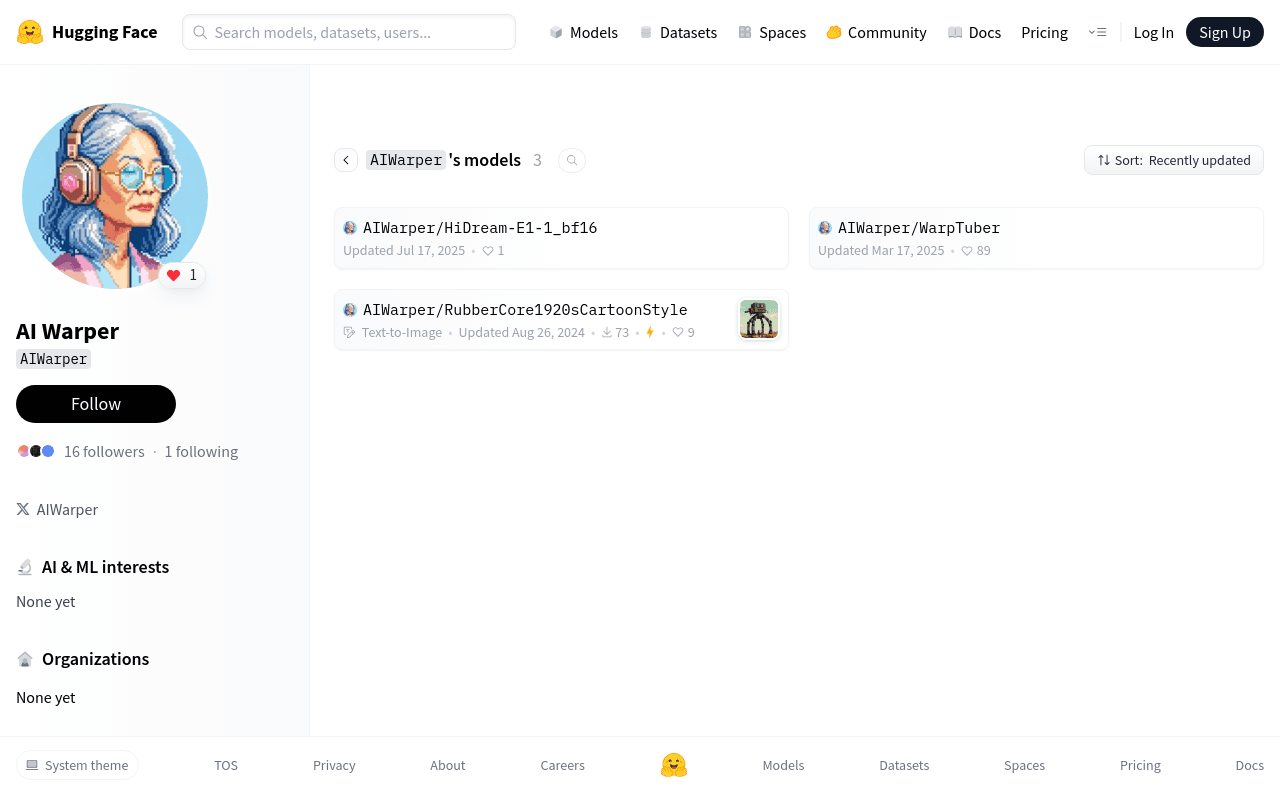Click the RubberCore1920sCartoonStyle walker thumbnail
The width and height of the screenshot is (1280, 800).
759,319
